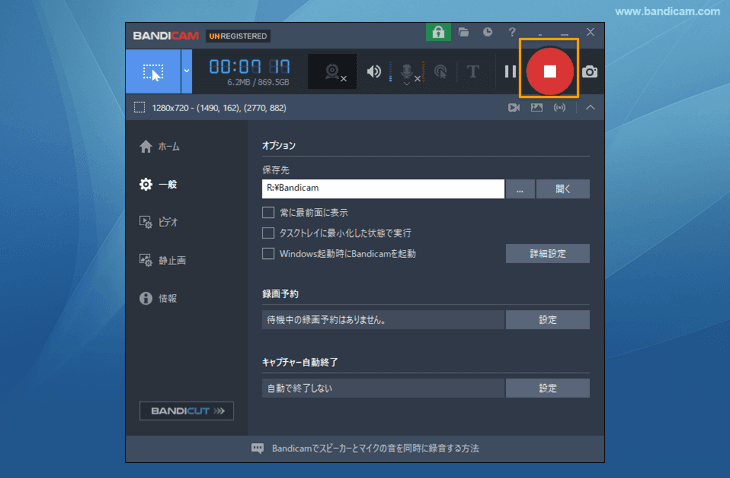The image size is (730, 478).
Task: Click the video camera icon in status bar
Action: (514, 108)
